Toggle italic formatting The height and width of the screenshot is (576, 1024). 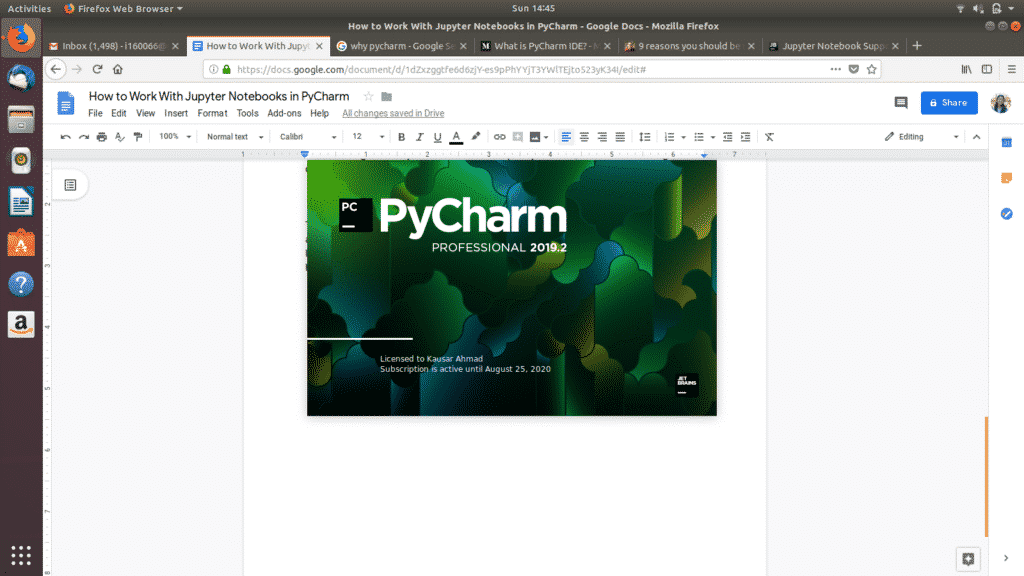pyautogui.click(x=418, y=136)
